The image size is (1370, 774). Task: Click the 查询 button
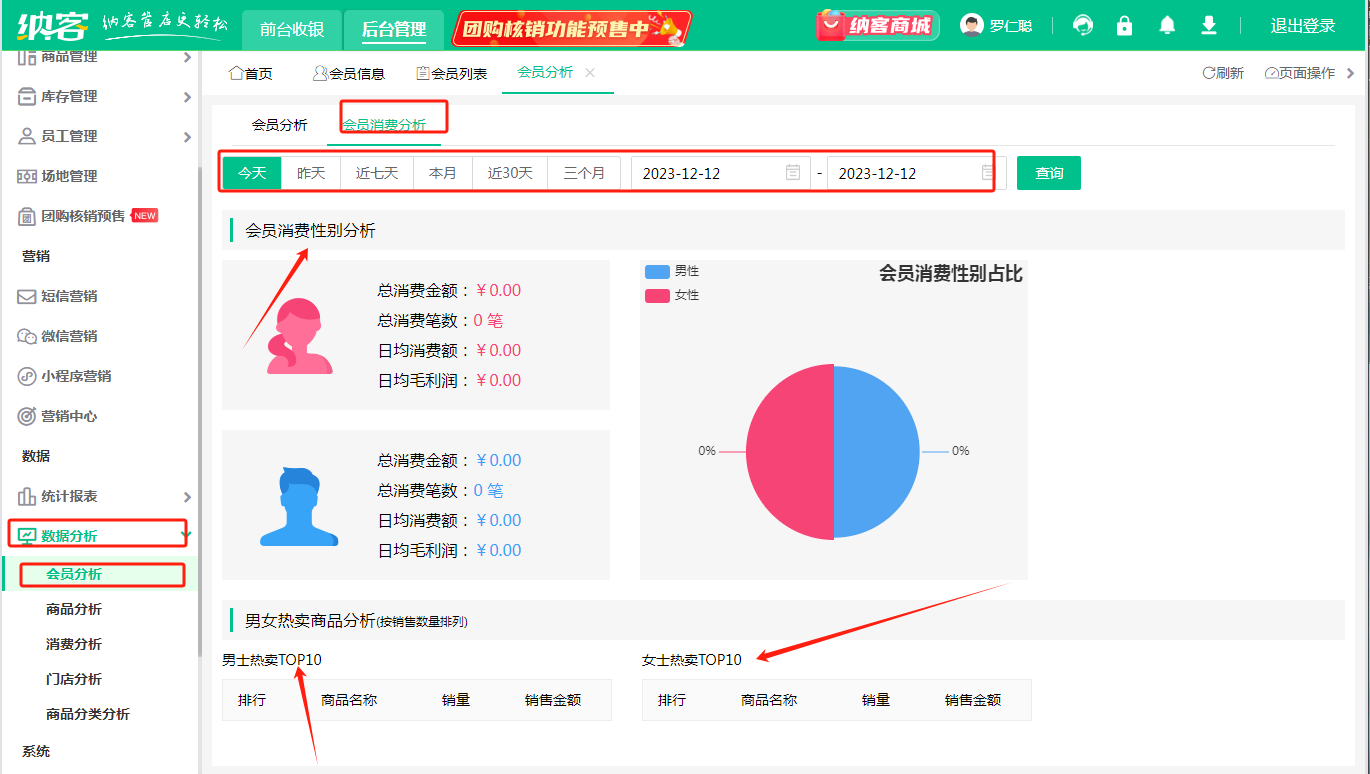(1049, 173)
